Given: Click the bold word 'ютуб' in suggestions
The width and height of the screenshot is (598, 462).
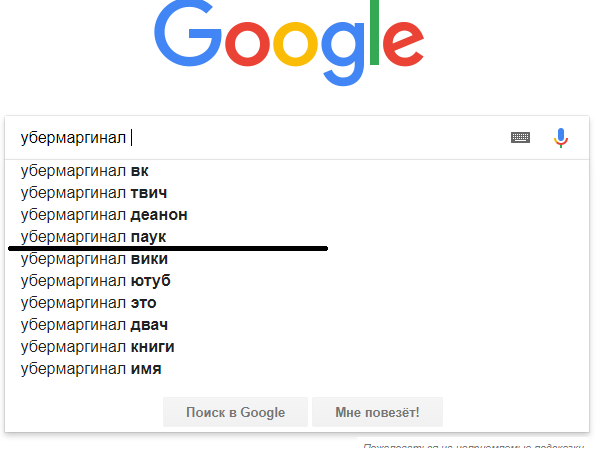Looking at the screenshot, I should click(x=151, y=281).
